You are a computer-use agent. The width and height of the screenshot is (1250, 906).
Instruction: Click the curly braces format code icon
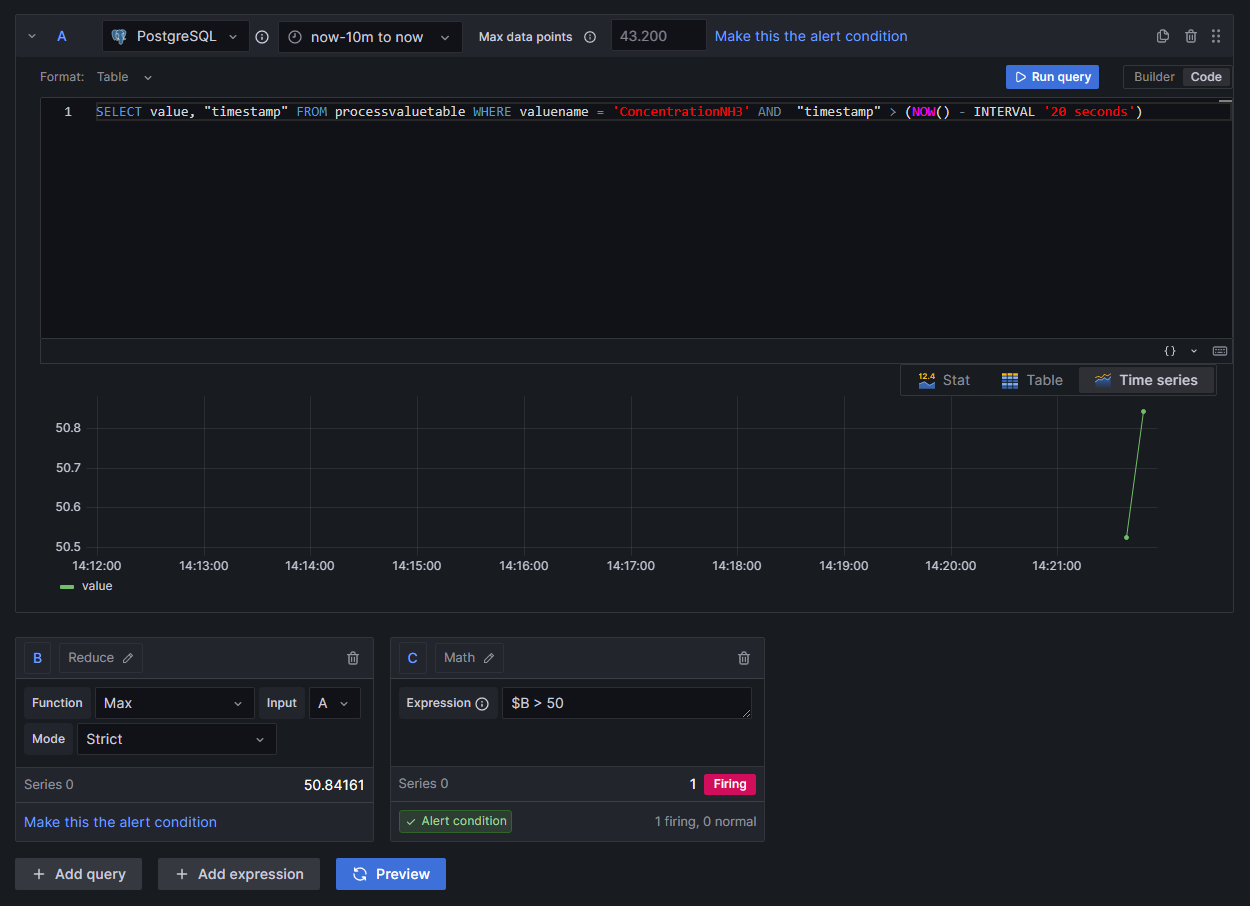point(1170,351)
